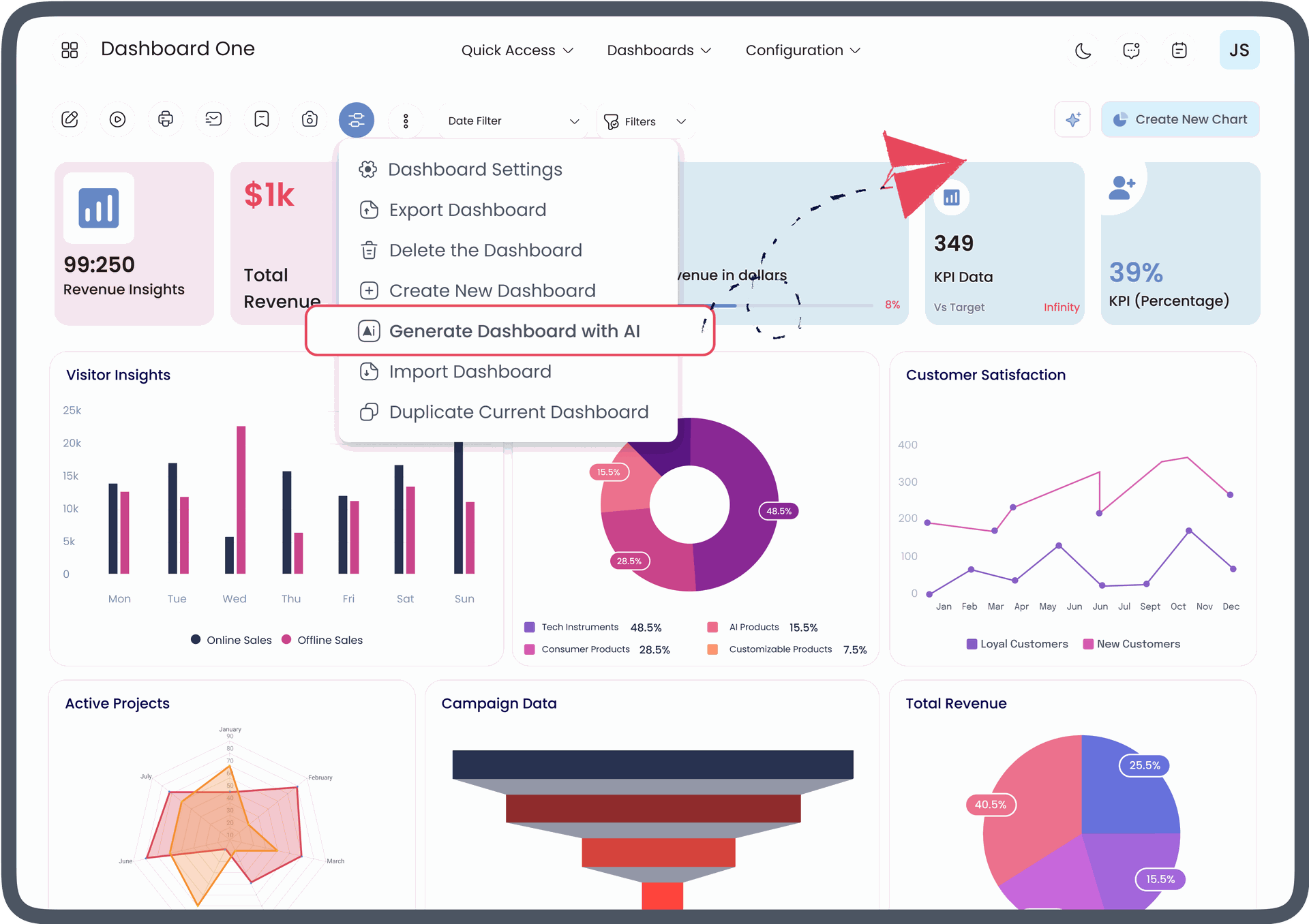
Task: Open the JS user profile avatar
Action: tap(1239, 50)
